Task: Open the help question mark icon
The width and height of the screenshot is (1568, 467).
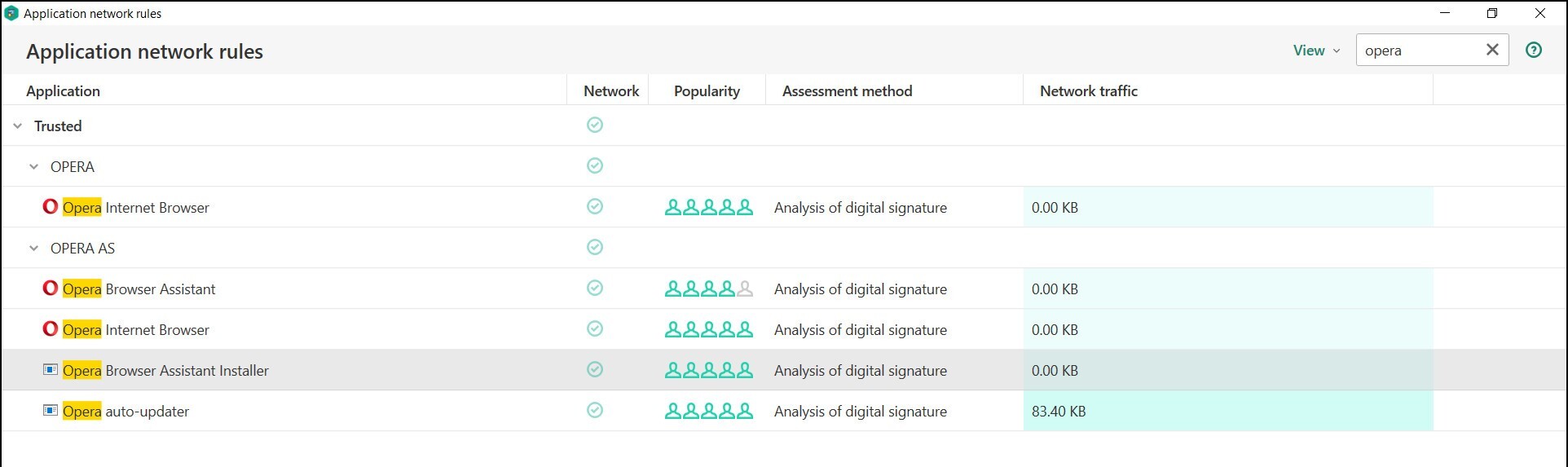Action: [x=1534, y=50]
